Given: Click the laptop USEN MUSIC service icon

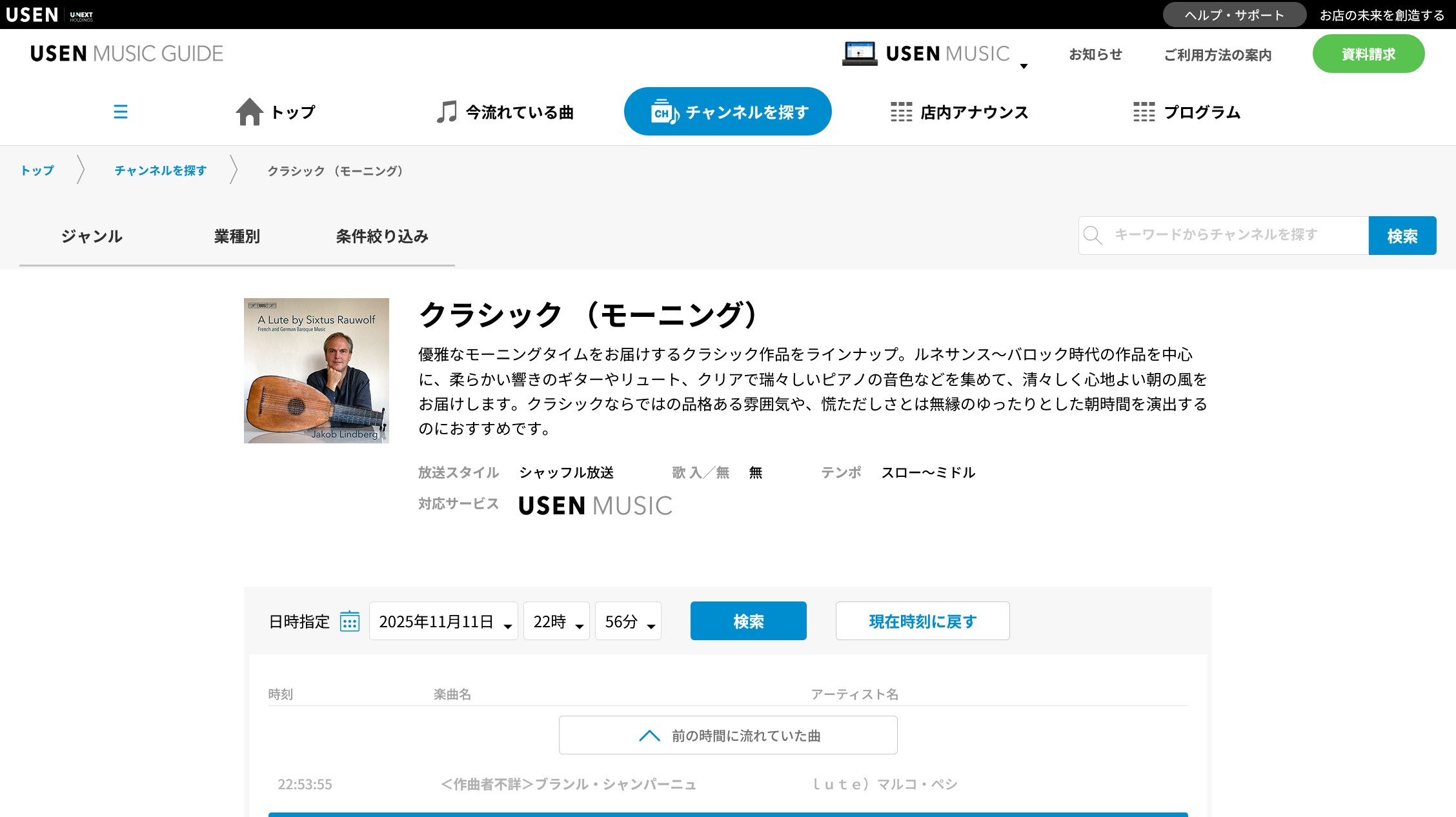Looking at the screenshot, I should 860,54.
